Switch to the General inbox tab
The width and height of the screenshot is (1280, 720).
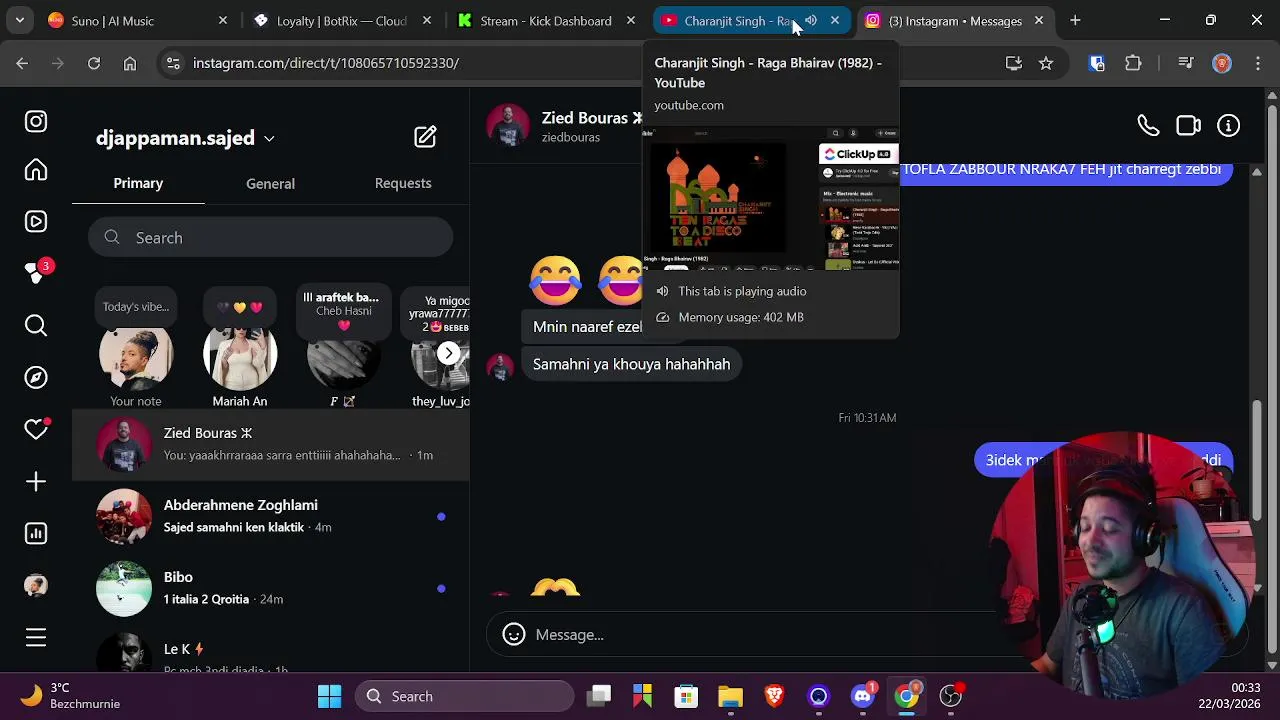(270, 184)
